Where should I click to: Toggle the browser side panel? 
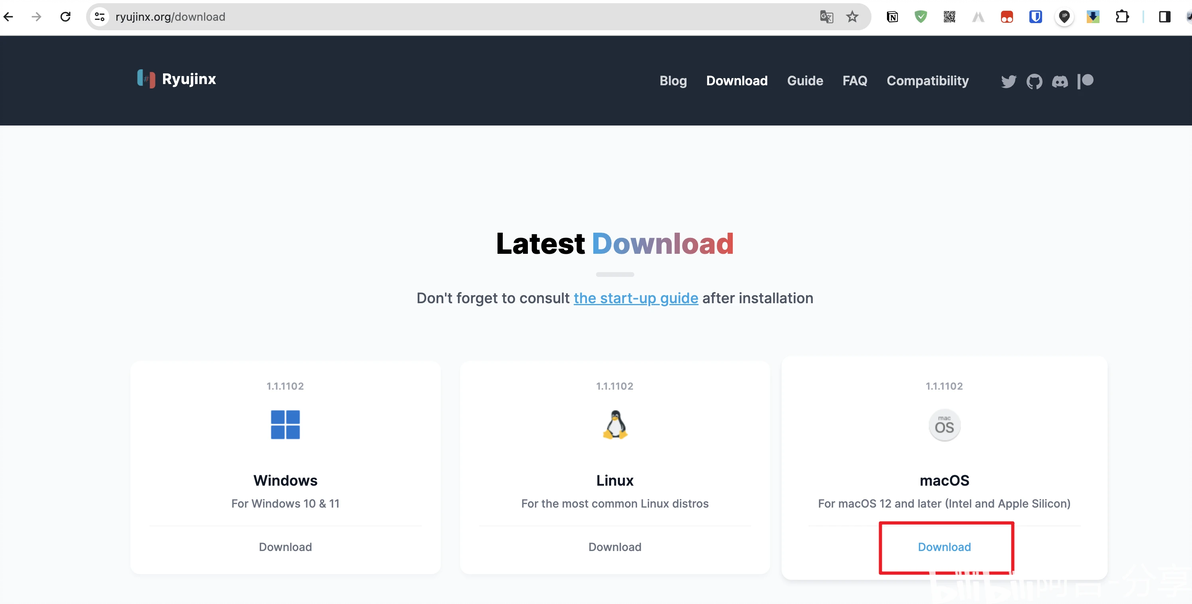(x=1164, y=17)
